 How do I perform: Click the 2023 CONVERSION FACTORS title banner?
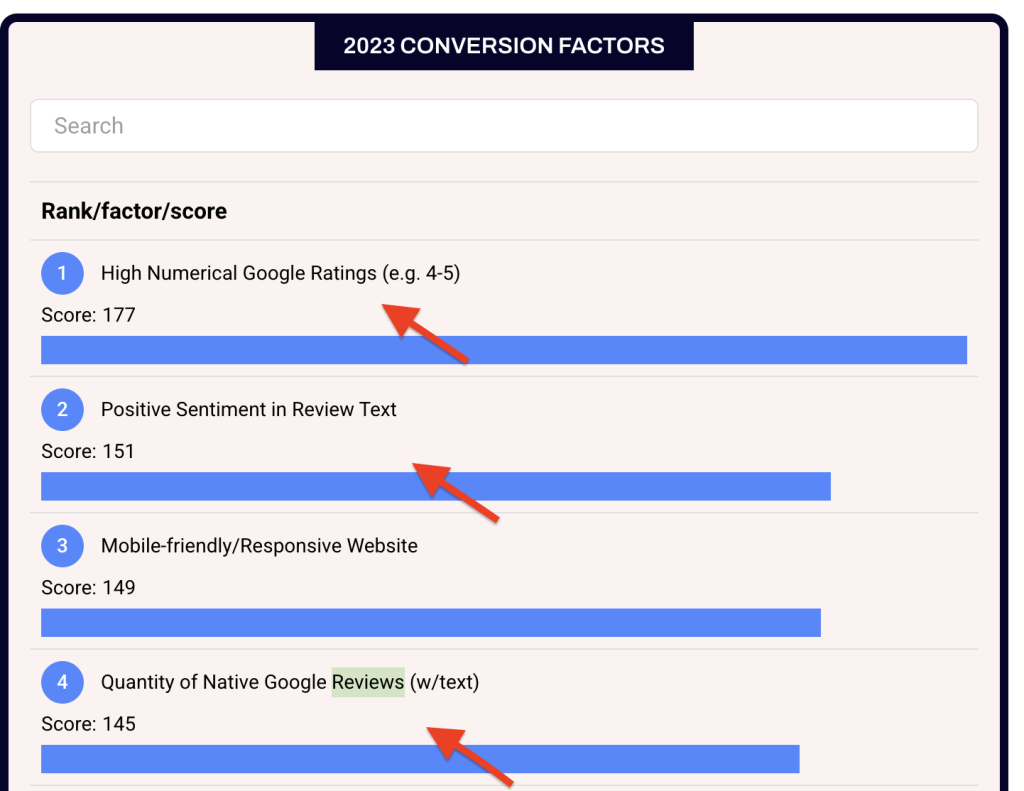tap(504, 45)
